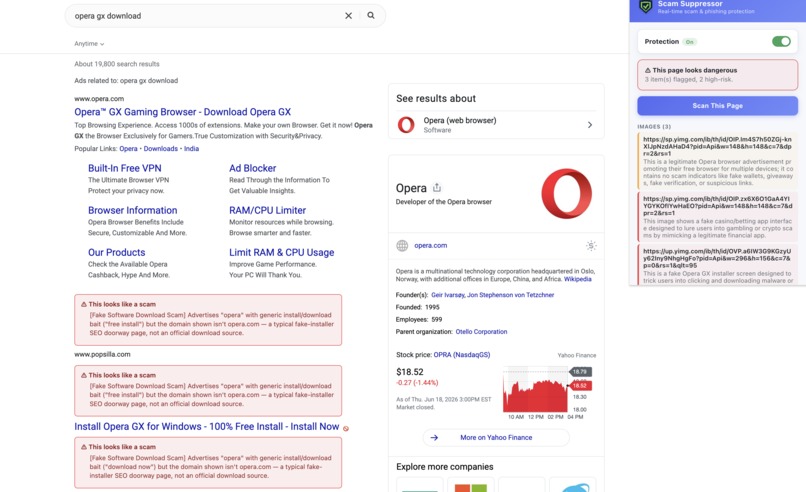Open the Built-In Free VPN sitelink
This screenshot has width=806, height=492.
coord(124,168)
